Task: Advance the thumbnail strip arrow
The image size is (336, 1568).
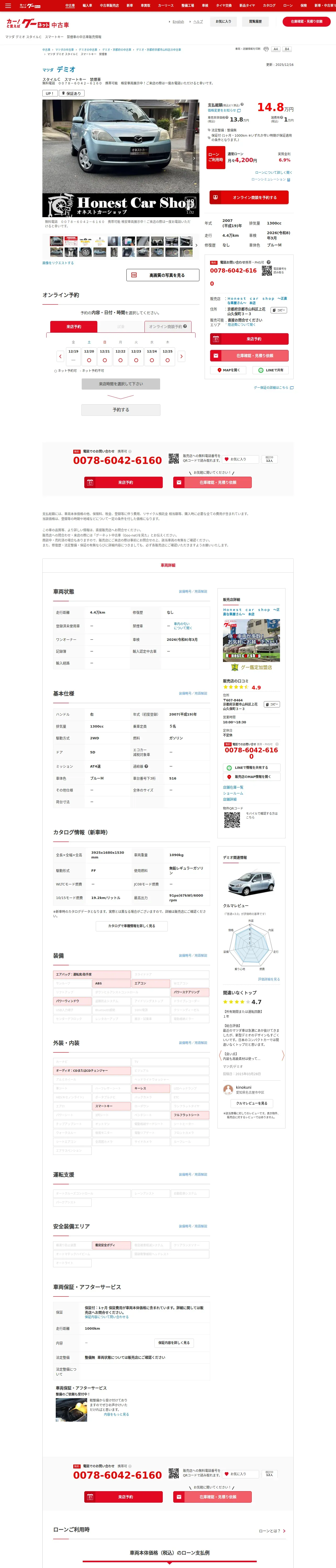Action: tap(196, 245)
